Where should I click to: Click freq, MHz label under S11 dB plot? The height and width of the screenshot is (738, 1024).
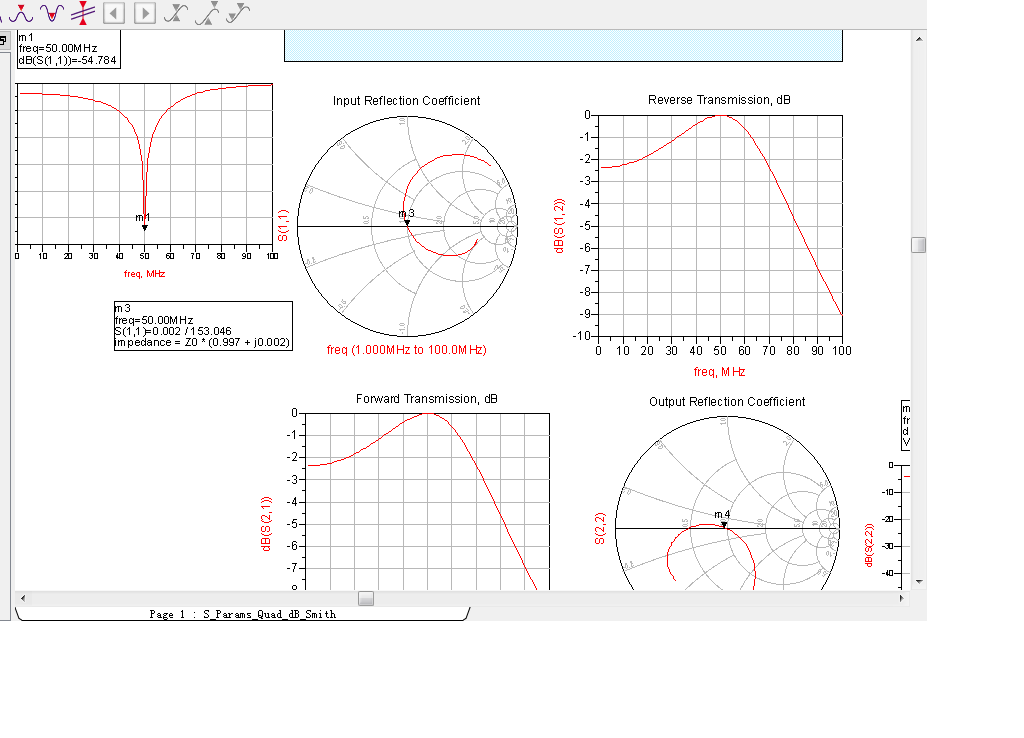pyautogui.click(x=144, y=274)
